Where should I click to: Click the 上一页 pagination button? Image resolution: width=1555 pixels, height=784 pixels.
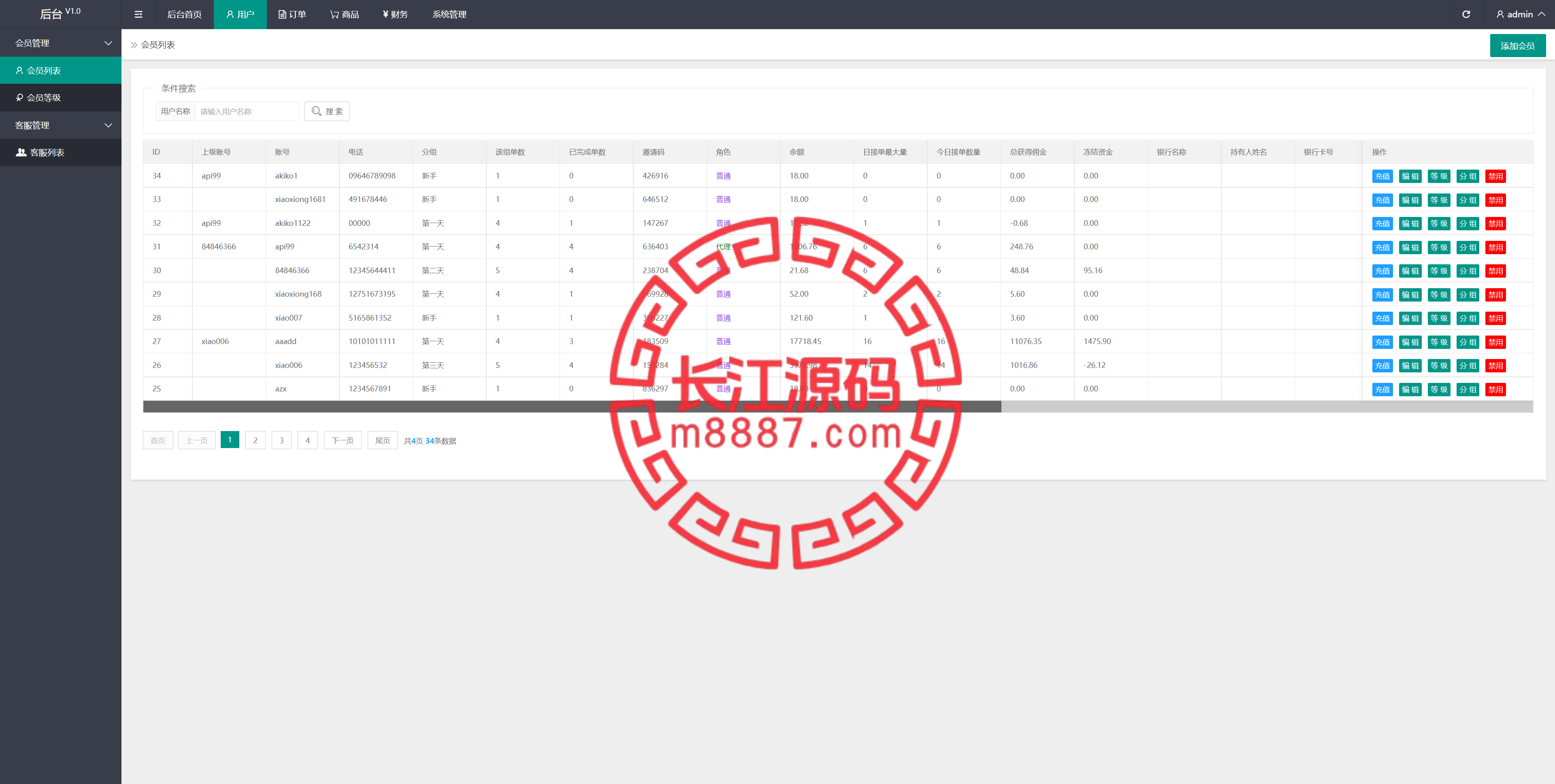(x=197, y=441)
